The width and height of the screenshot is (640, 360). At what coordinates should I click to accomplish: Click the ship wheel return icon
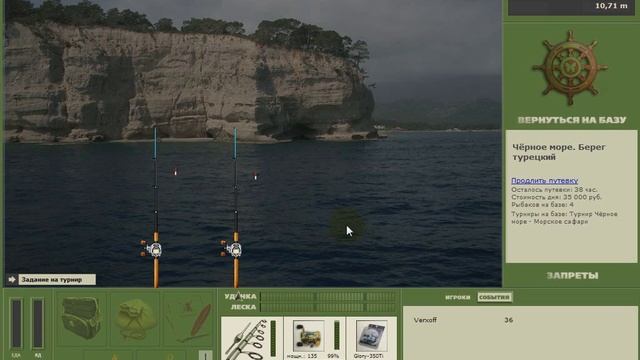[570, 68]
